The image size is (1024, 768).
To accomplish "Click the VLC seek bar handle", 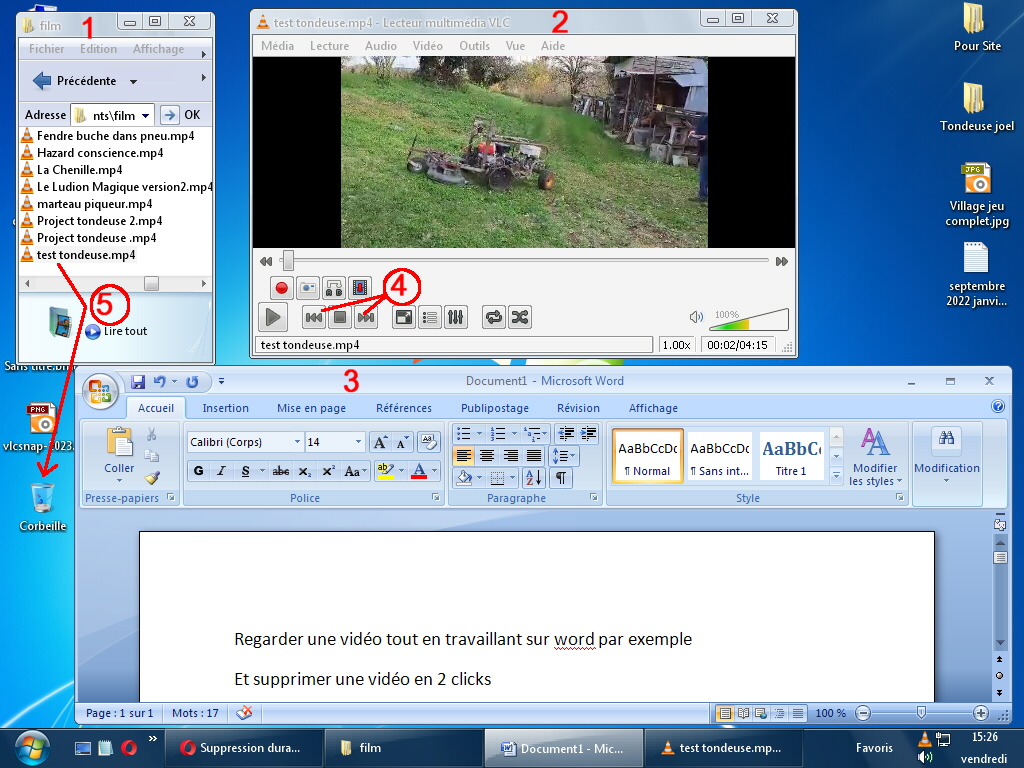I will [287, 261].
